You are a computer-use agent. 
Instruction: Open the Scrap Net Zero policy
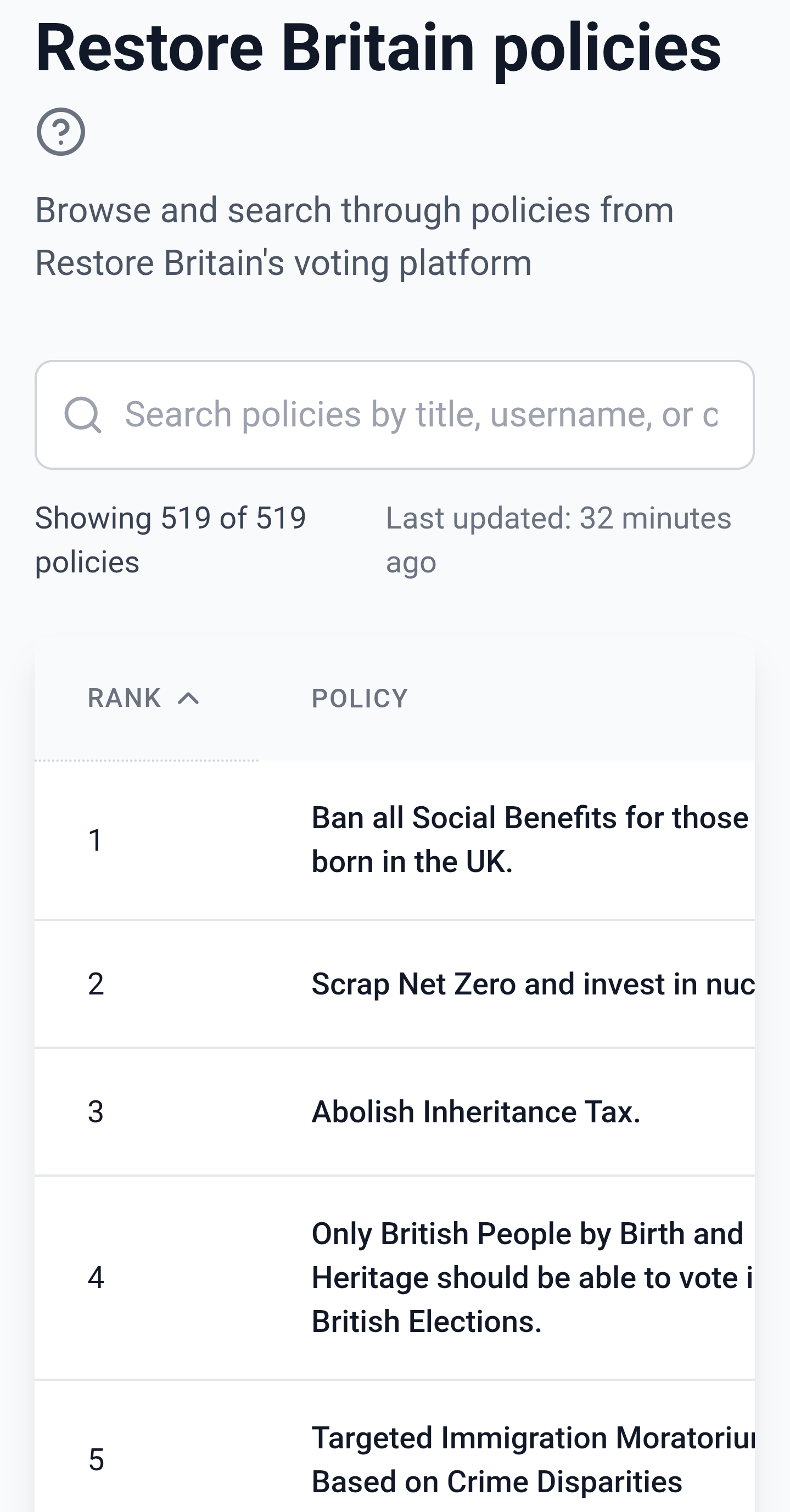[x=532, y=983]
